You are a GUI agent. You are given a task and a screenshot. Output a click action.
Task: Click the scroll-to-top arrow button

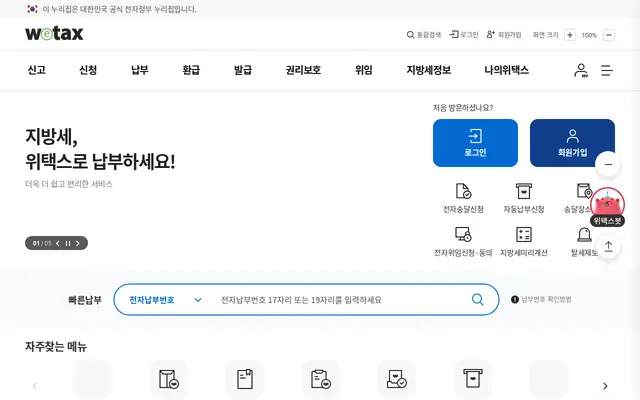pos(608,247)
